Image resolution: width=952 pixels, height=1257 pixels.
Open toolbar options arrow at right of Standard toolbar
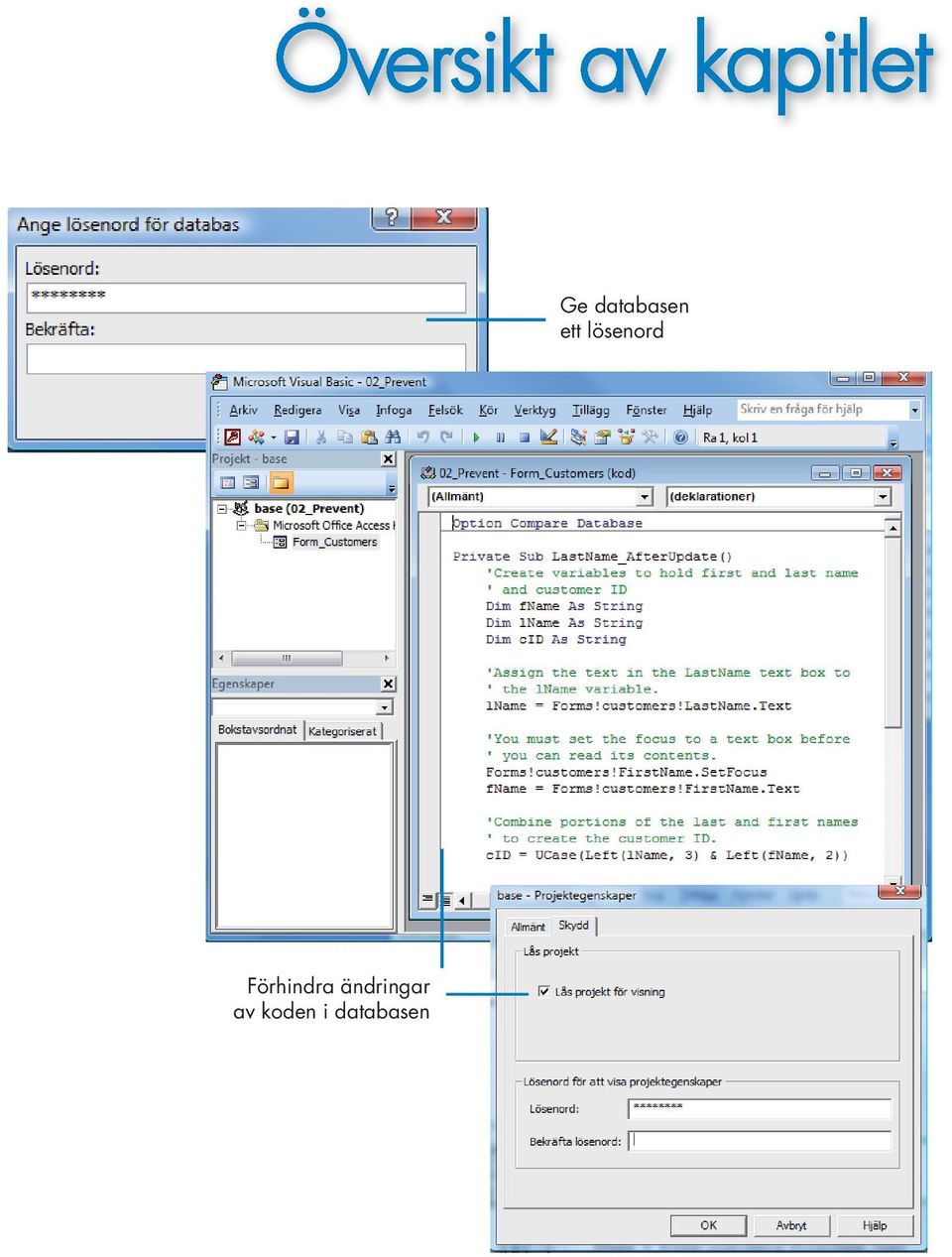pos(893,442)
